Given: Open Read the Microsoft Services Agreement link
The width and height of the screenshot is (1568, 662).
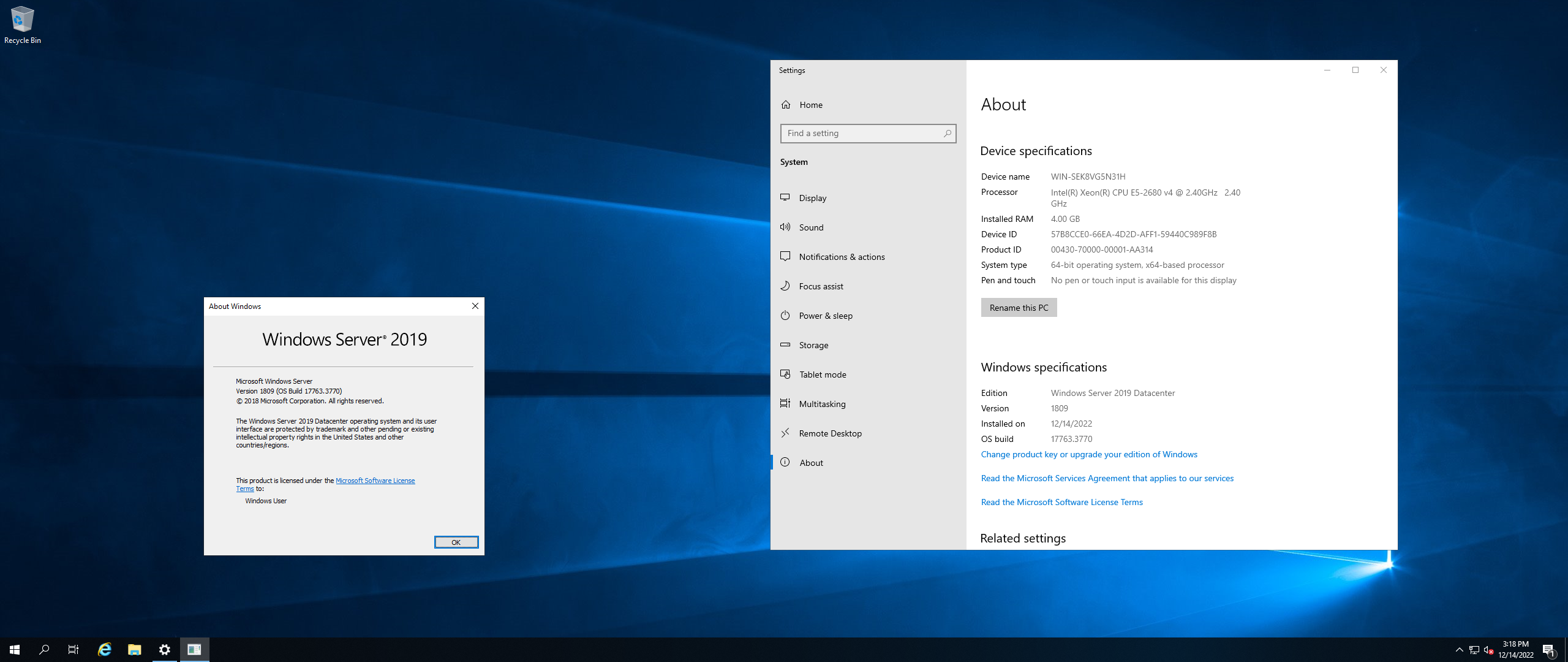Looking at the screenshot, I should click(1107, 478).
